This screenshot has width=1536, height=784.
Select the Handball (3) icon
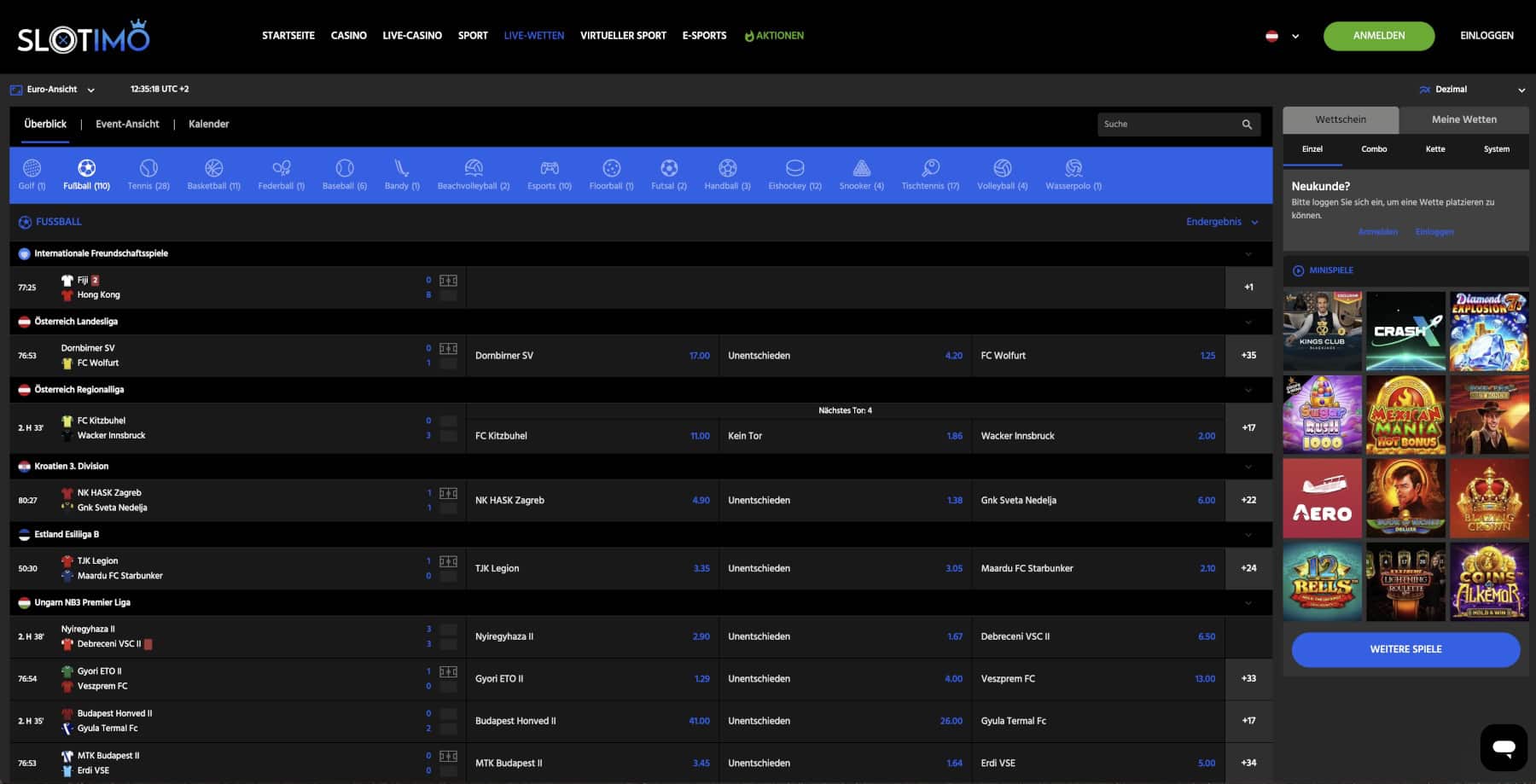click(727, 168)
